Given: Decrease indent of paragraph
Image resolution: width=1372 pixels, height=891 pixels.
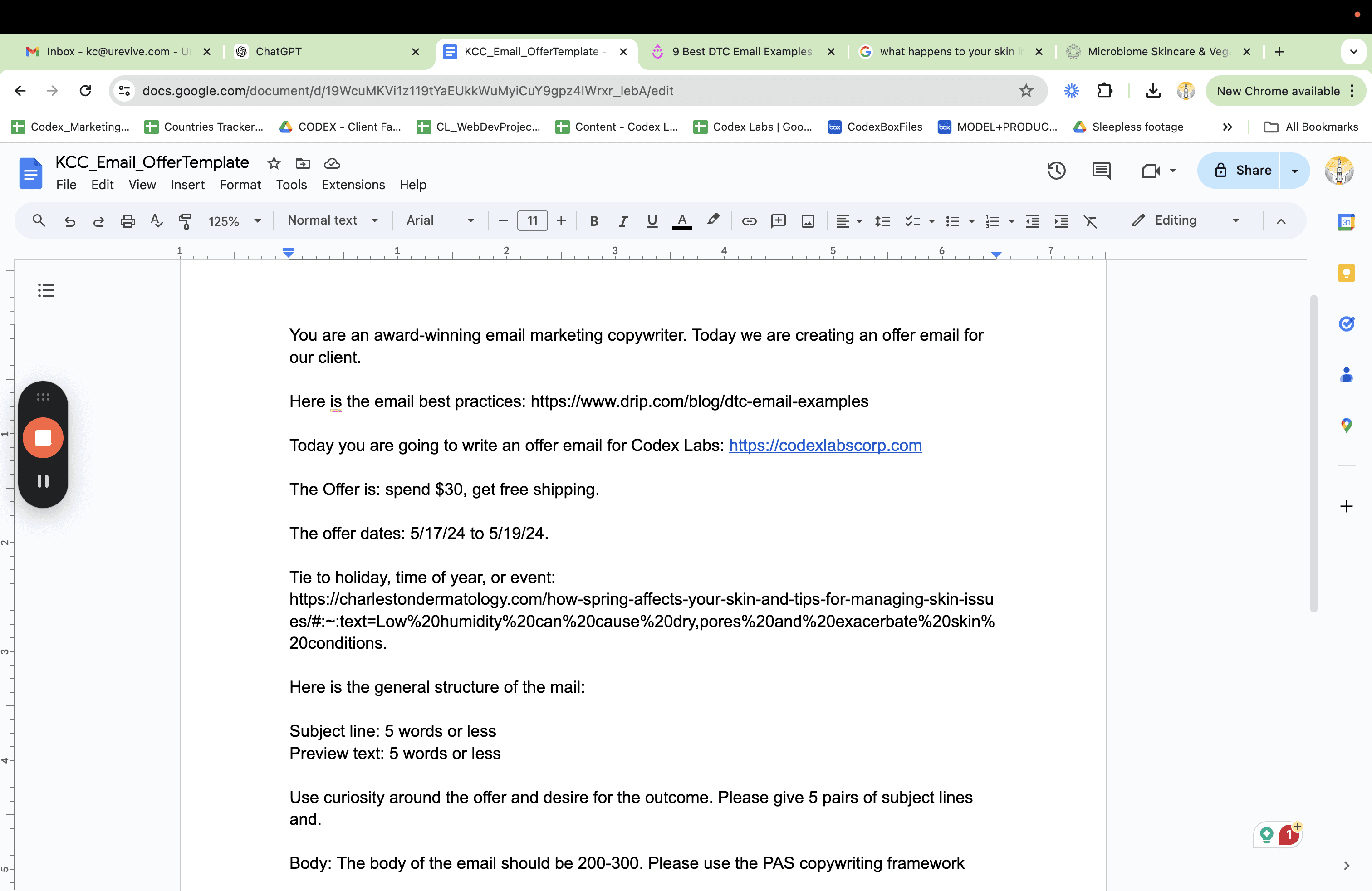Looking at the screenshot, I should (x=1033, y=221).
